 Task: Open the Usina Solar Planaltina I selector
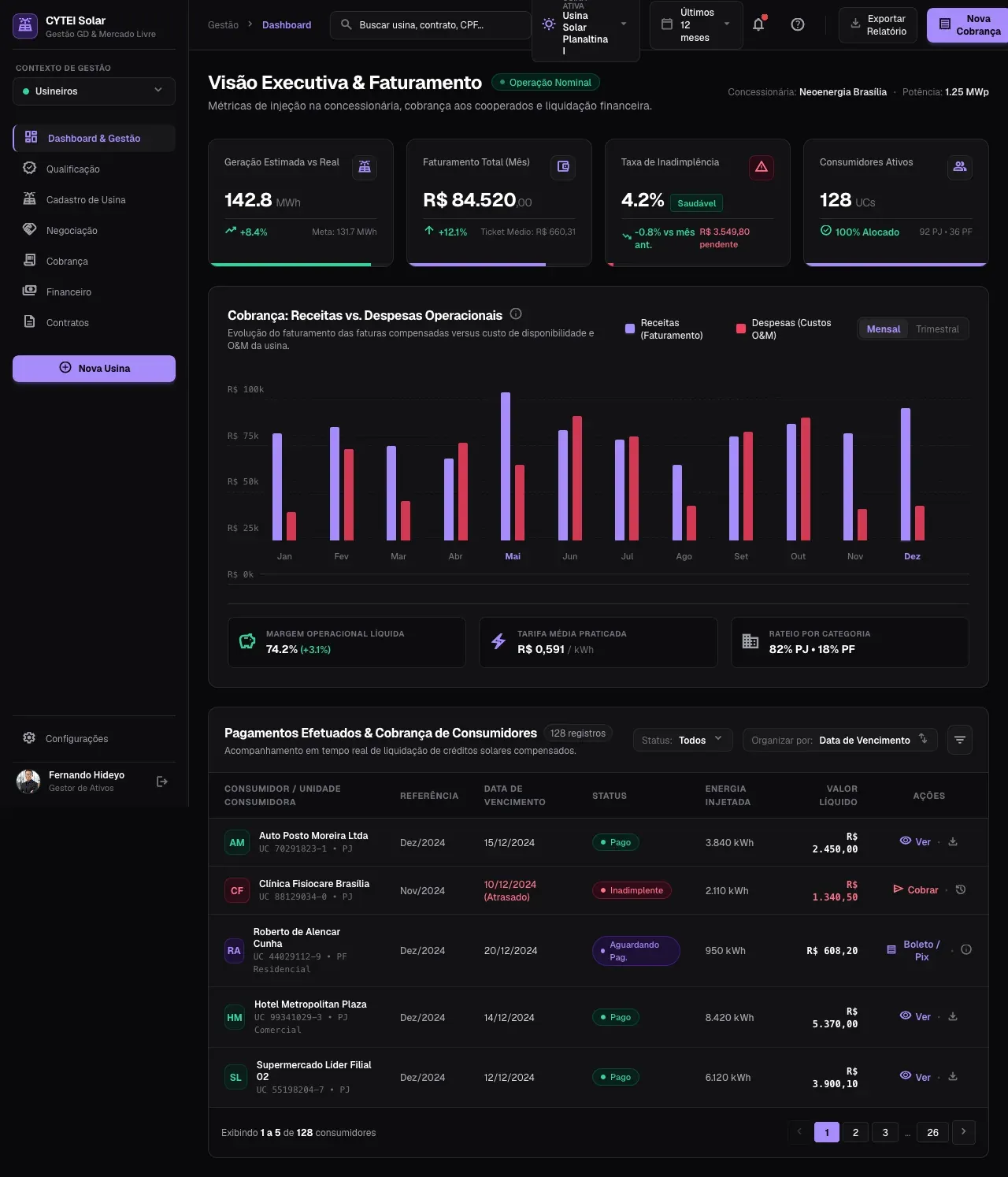click(586, 28)
